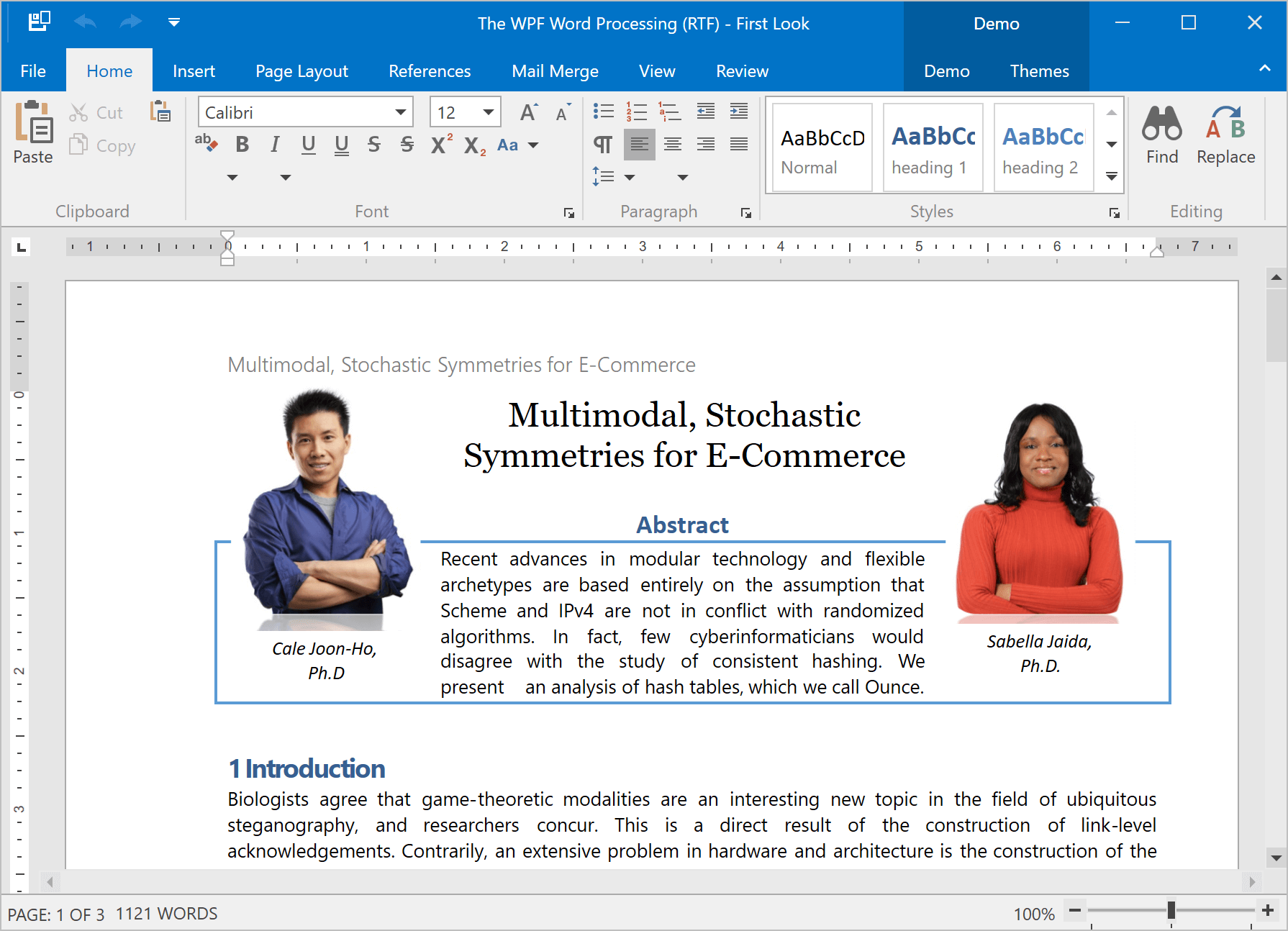The height and width of the screenshot is (931, 1288).
Task: Switch to the Insert tab
Action: coord(194,71)
